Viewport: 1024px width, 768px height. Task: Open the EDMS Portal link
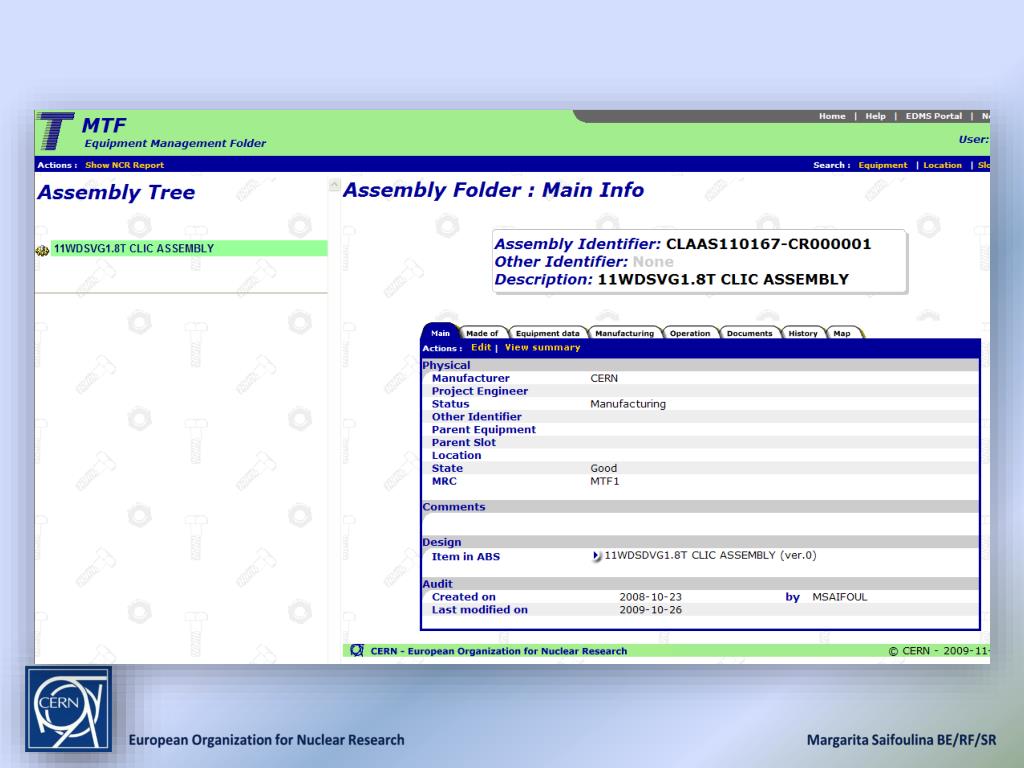tap(933, 116)
